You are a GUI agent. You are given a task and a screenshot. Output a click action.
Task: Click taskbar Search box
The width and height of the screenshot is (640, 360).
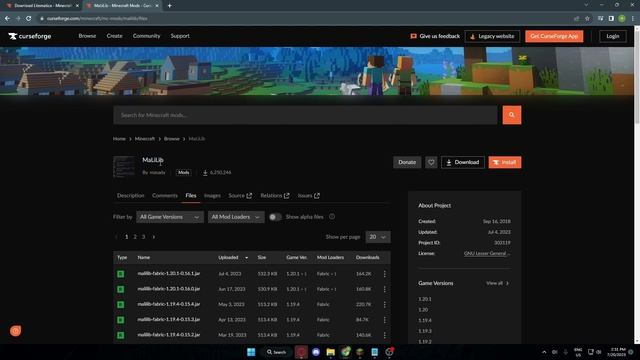tap(276, 352)
